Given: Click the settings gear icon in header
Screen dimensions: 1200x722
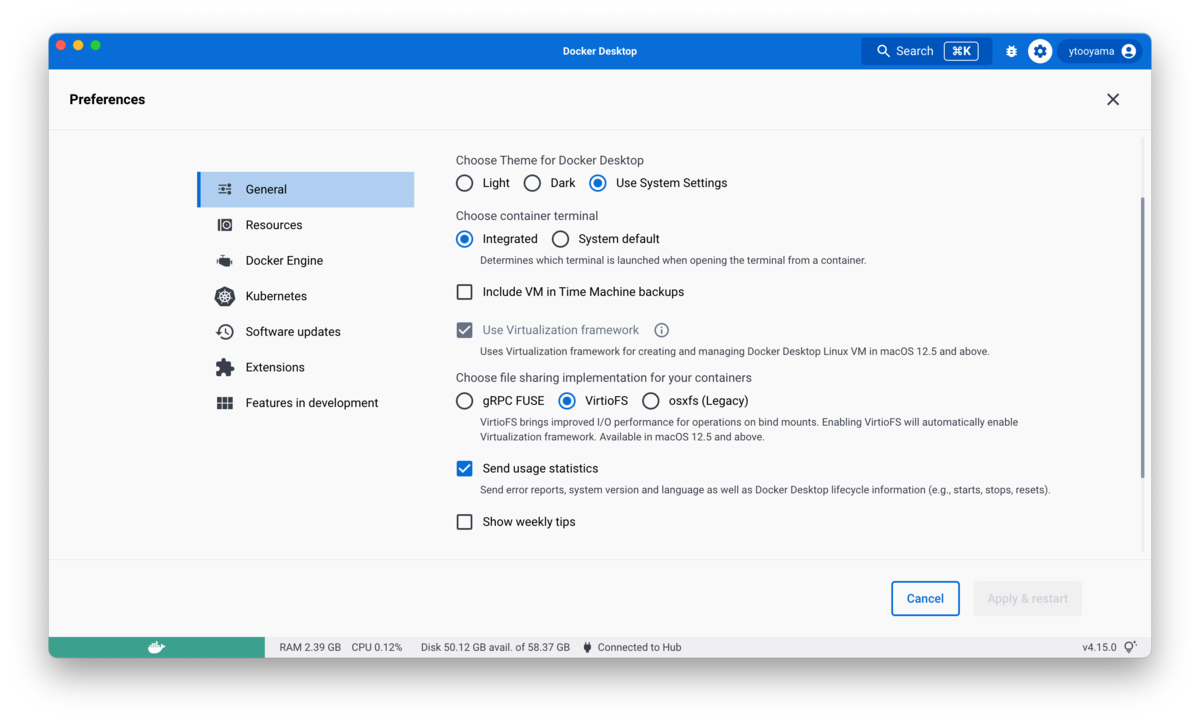Looking at the screenshot, I should coord(1040,51).
